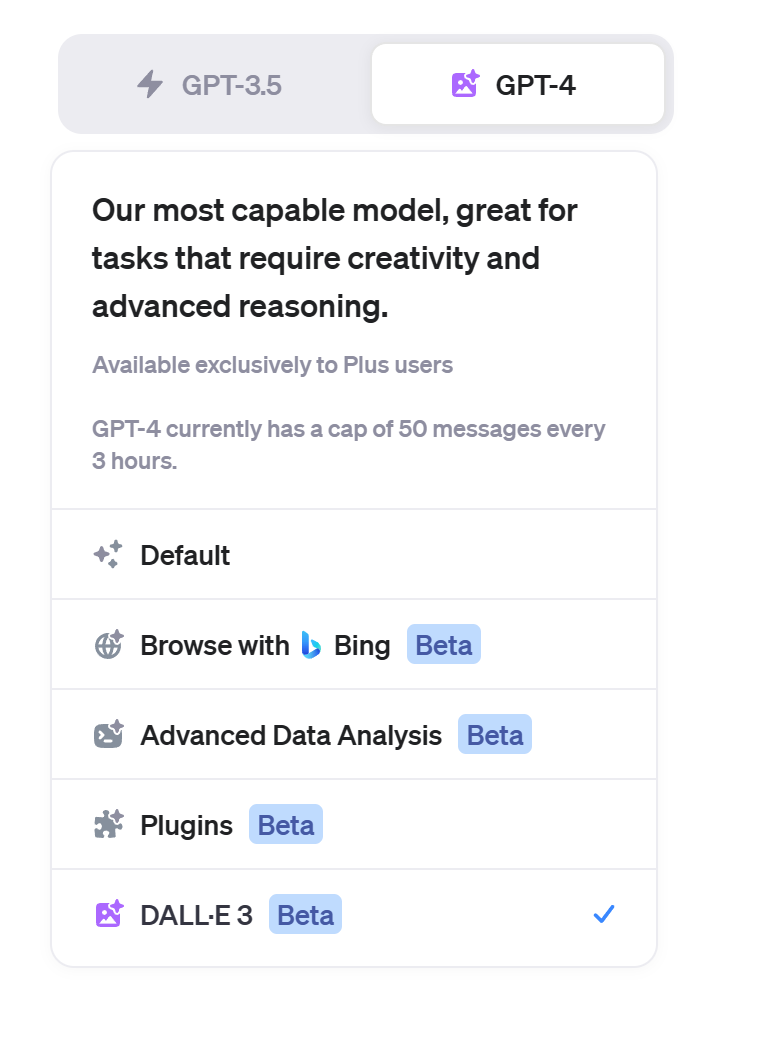The width and height of the screenshot is (770, 1038).
Task: Click the lightning bolt icon on GPT-3.5
Action: point(150,85)
